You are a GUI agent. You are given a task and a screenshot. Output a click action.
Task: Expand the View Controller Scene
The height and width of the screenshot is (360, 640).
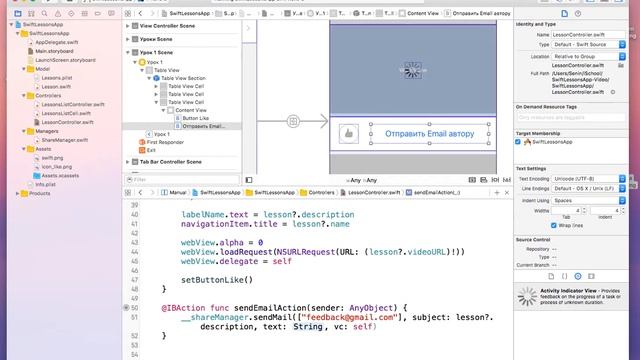click(128, 26)
